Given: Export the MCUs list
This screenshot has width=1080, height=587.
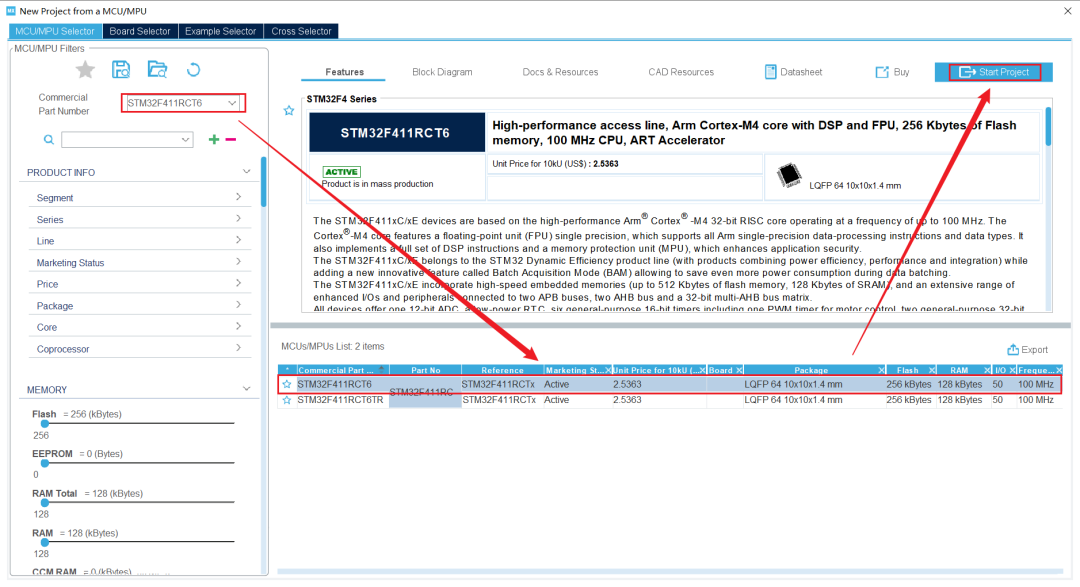Looking at the screenshot, I should click(x=1028, y=350).
